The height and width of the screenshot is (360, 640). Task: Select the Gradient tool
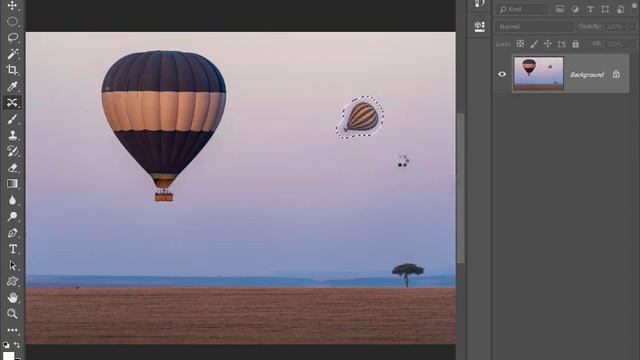point(12,184)
